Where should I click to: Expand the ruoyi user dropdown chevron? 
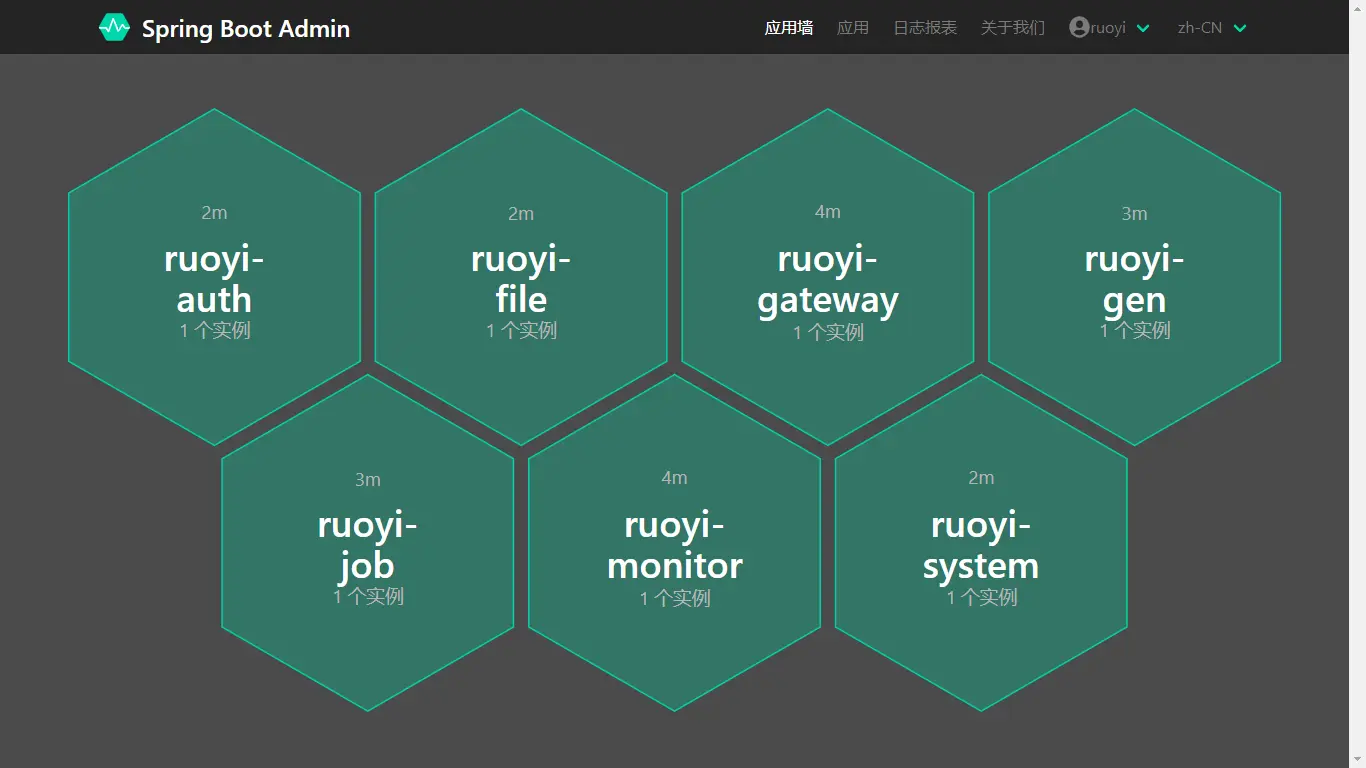point(1143,28)
